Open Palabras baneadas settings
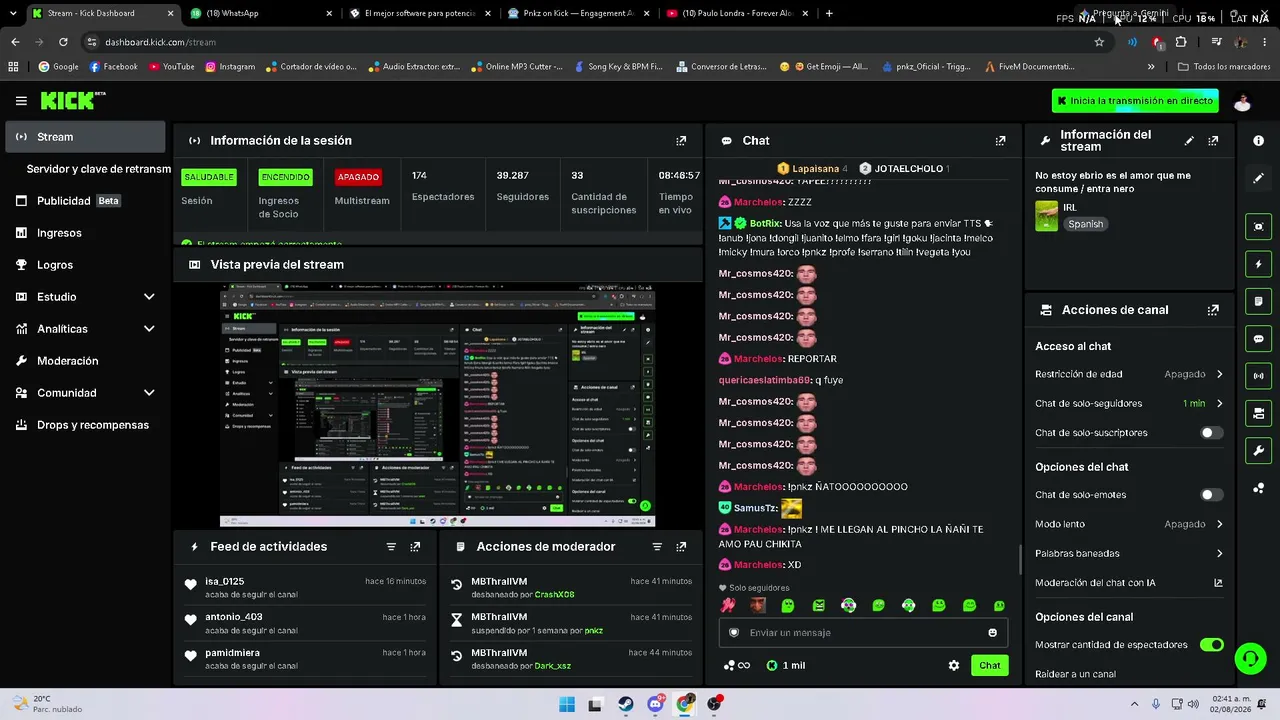The width and height of the screenshot is (1280, 720). click(1129, 553)
